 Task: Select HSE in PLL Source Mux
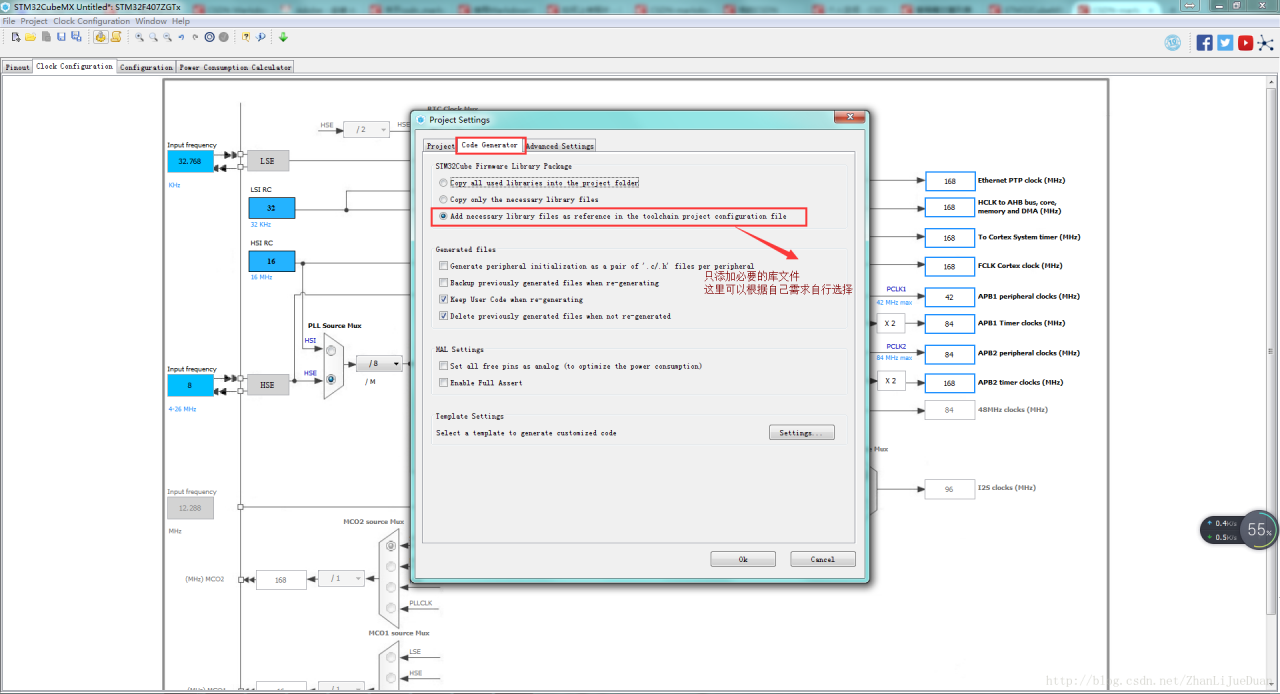coord(329,379)
